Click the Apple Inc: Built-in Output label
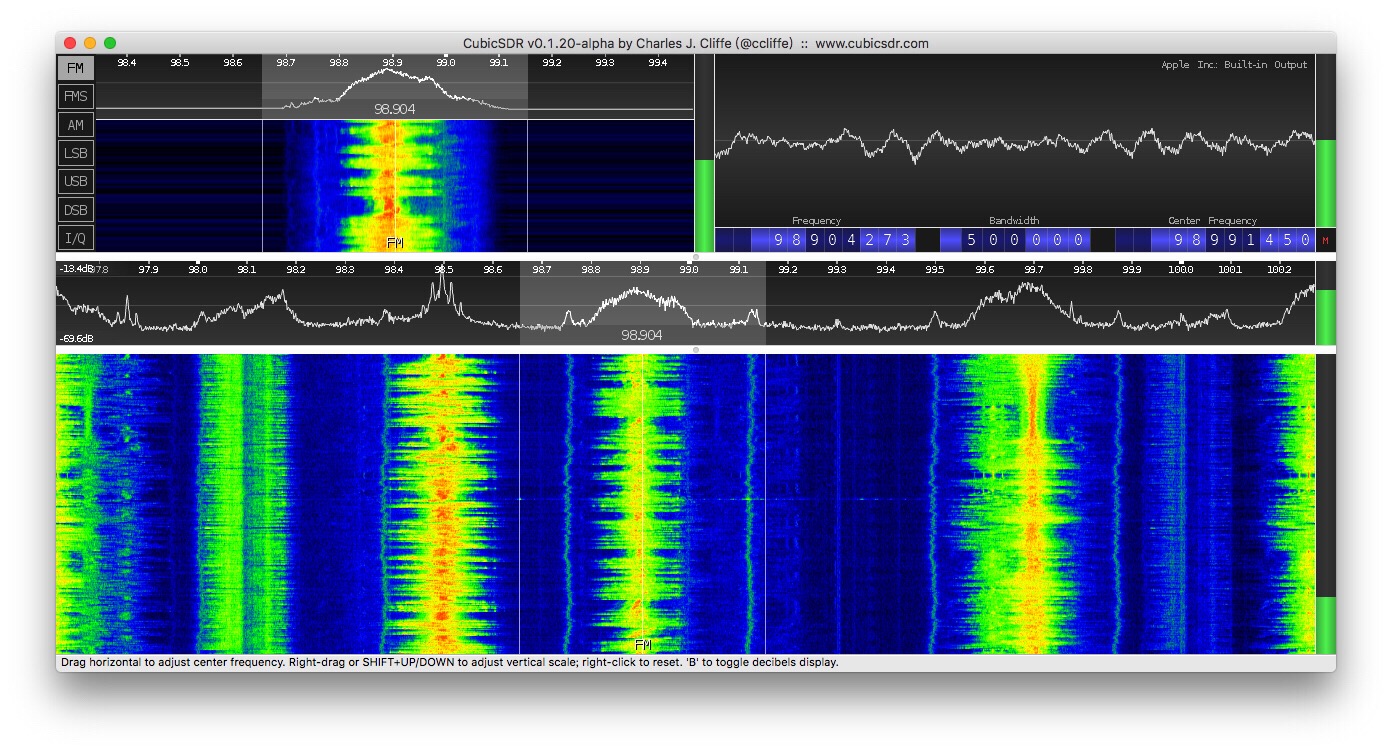 click(x=1234, y=65)
